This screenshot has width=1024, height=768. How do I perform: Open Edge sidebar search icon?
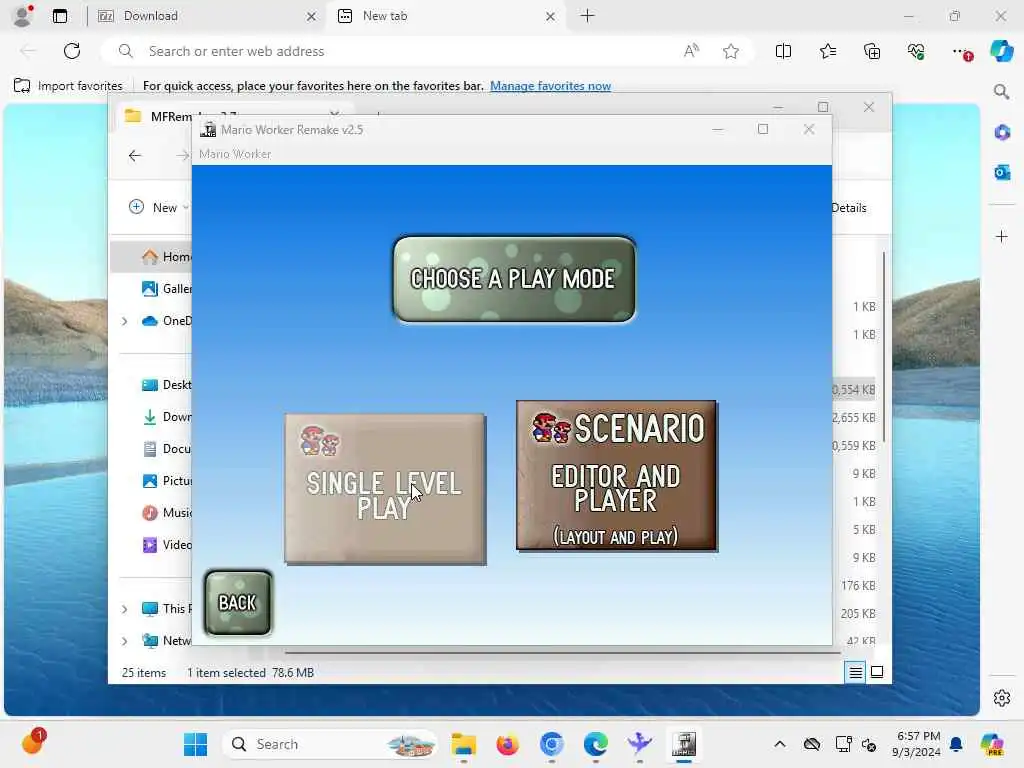click(x=1001, y=92)
